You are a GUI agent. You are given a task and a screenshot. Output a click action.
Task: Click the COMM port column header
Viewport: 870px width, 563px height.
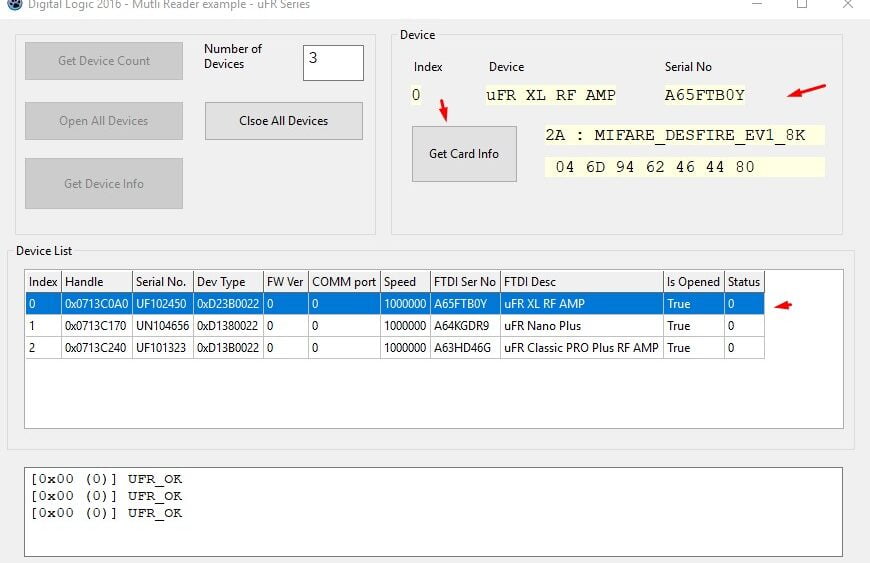coord(343,282)
